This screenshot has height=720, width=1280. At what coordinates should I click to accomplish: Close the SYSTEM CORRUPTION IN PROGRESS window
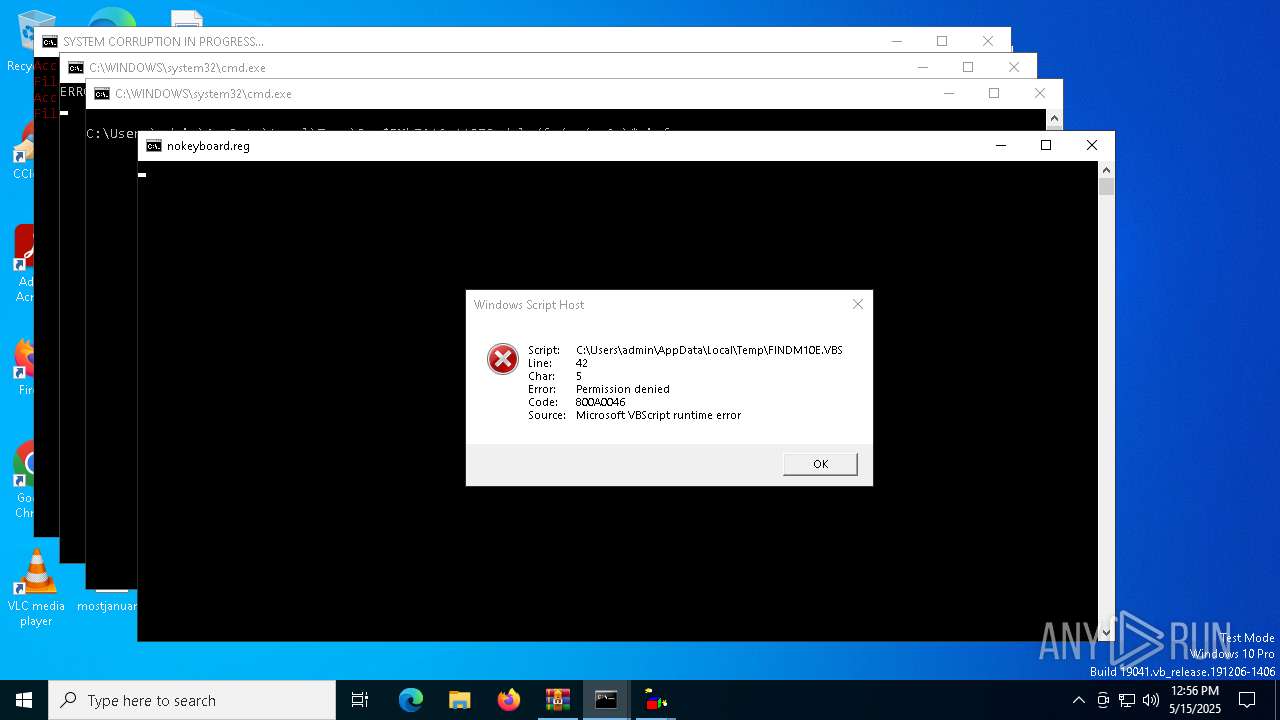click(988, 41)
